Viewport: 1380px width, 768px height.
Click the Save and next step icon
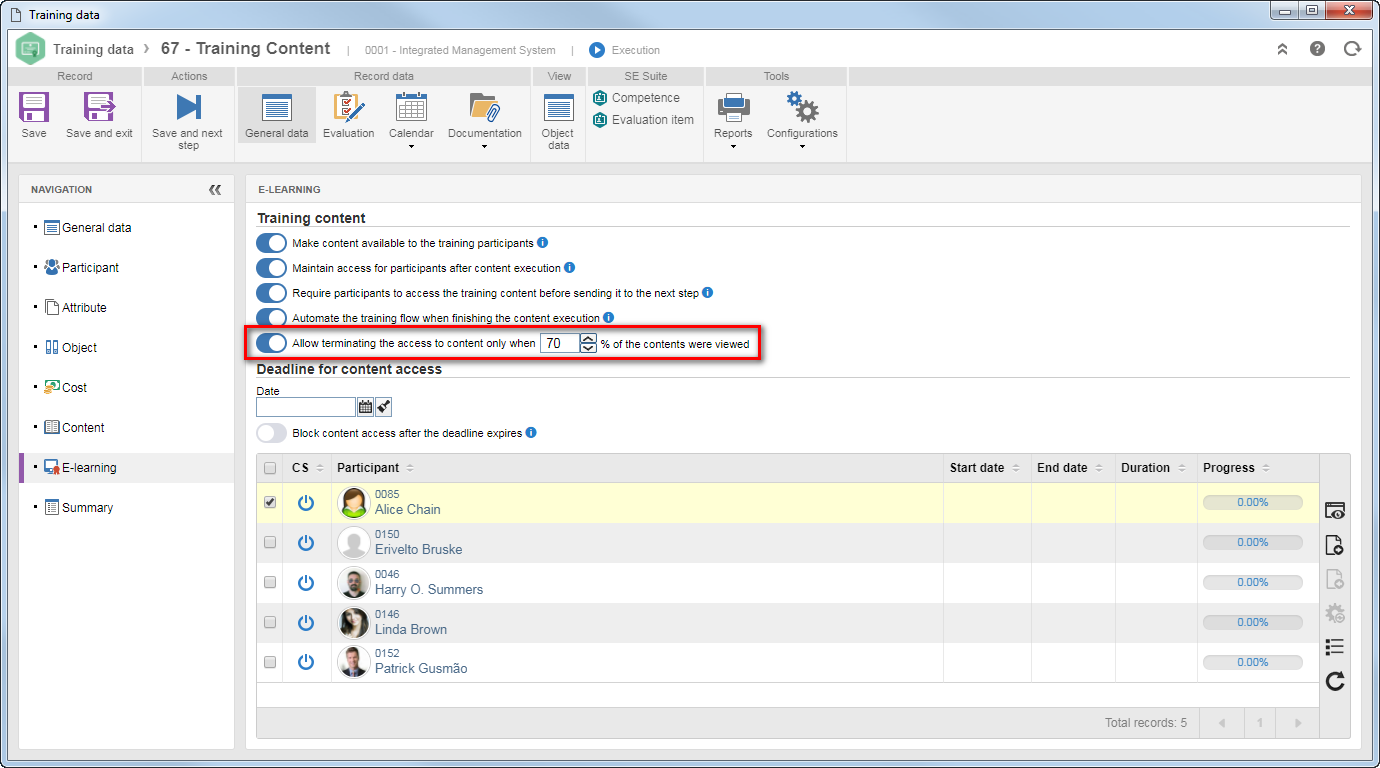point(188,107)
